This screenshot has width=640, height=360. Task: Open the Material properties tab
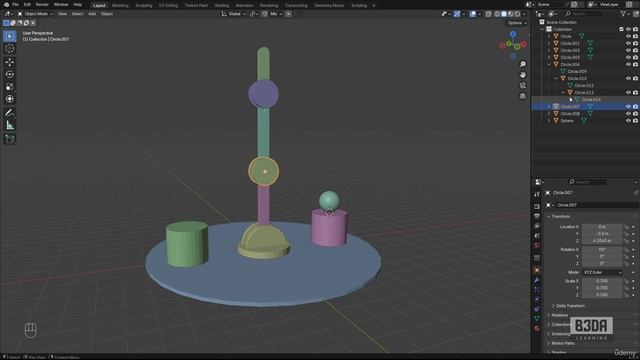(537, 328)
